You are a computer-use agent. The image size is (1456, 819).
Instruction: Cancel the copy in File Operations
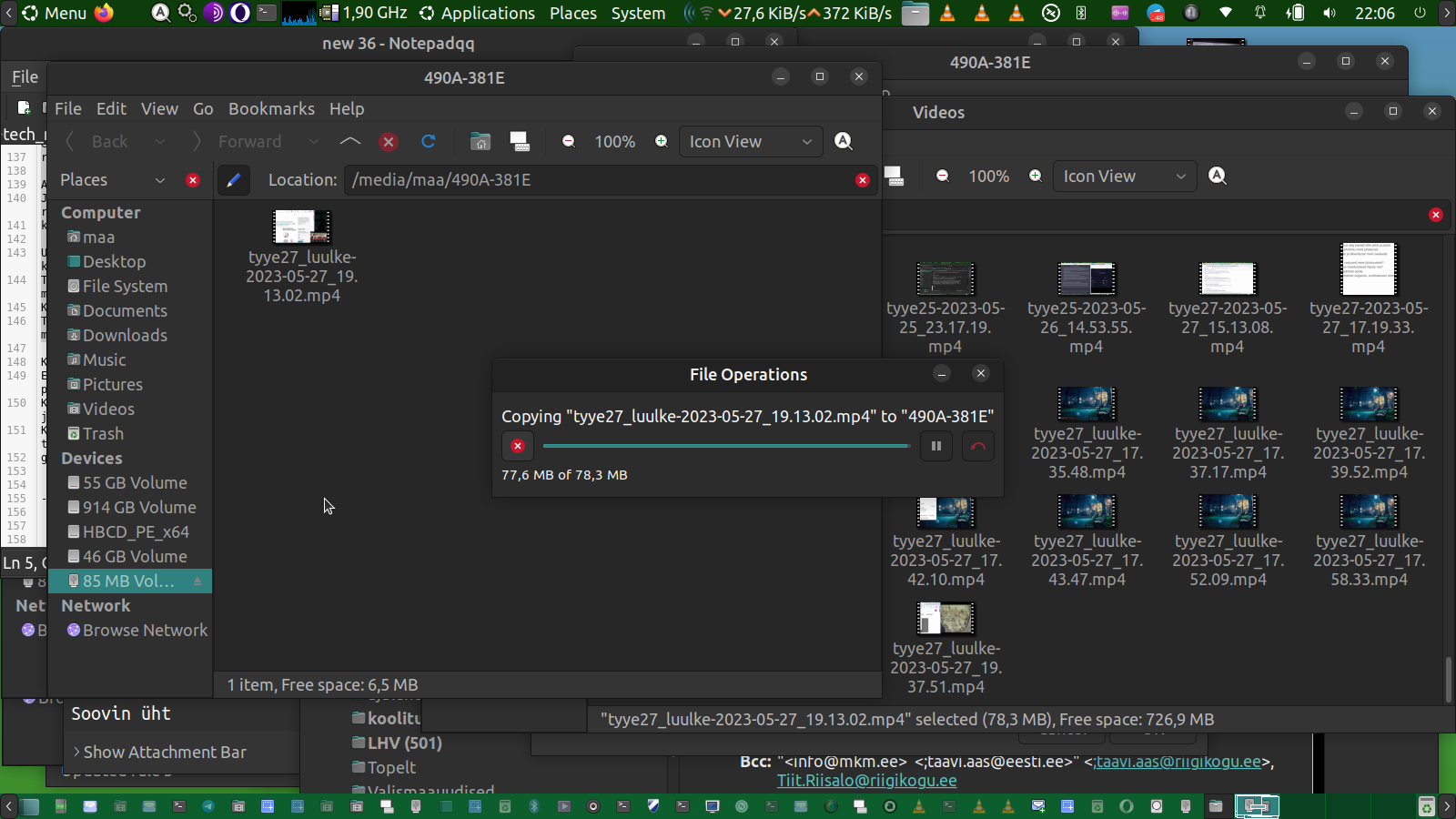coord(518,446)
